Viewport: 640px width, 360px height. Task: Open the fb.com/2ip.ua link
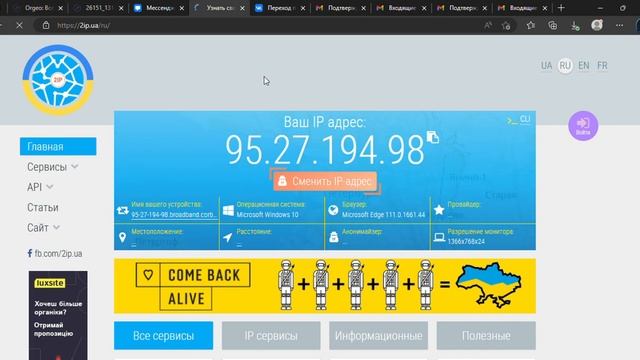tap(58, 253)
